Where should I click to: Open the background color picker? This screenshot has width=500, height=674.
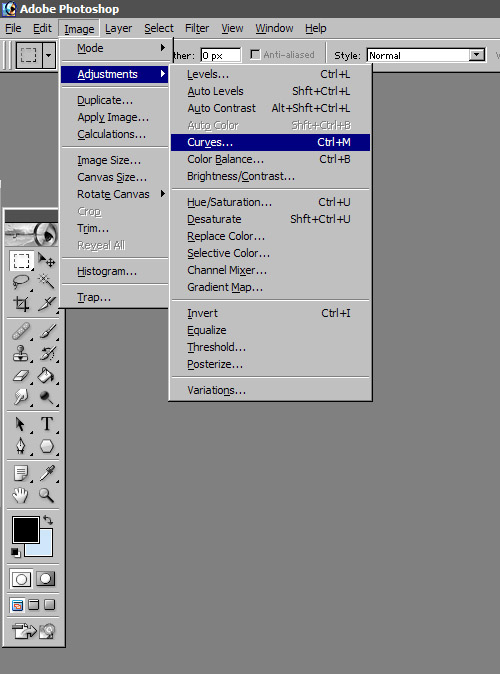(x=46, y=546)
